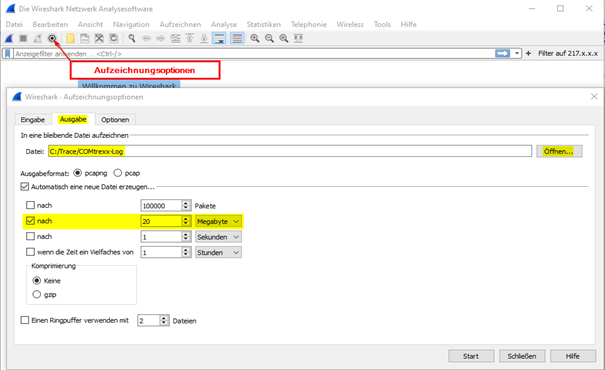This screenshot has width=605, height=370.
Task: Open capture options via toolbar gear icon
Action: [x=52, y=38]
